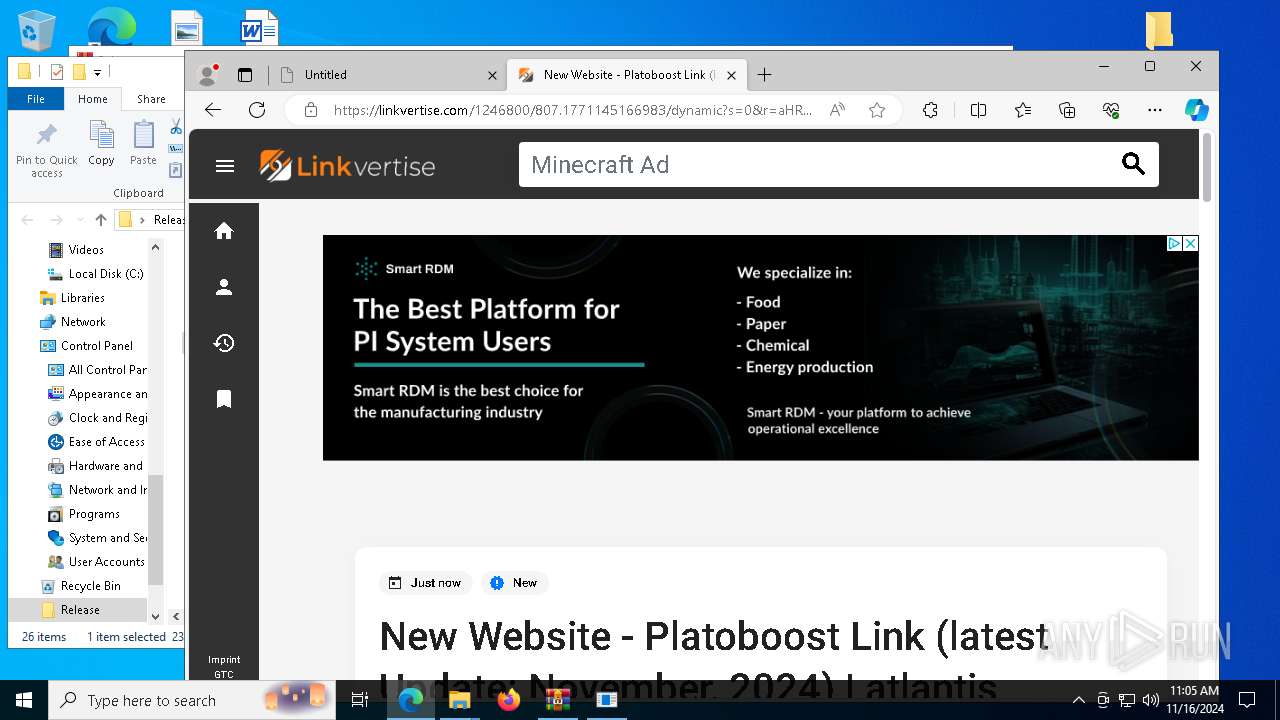Open Edge Browser essentials
The width and height of the screenshot is (1280, 720).
coord(1111,110)
